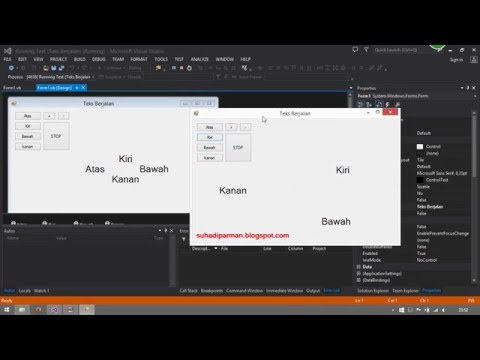The height and width of the screenshot is (360, 480).
Task: Click the NoControl ImeMode property value
Action: point(427,260)
